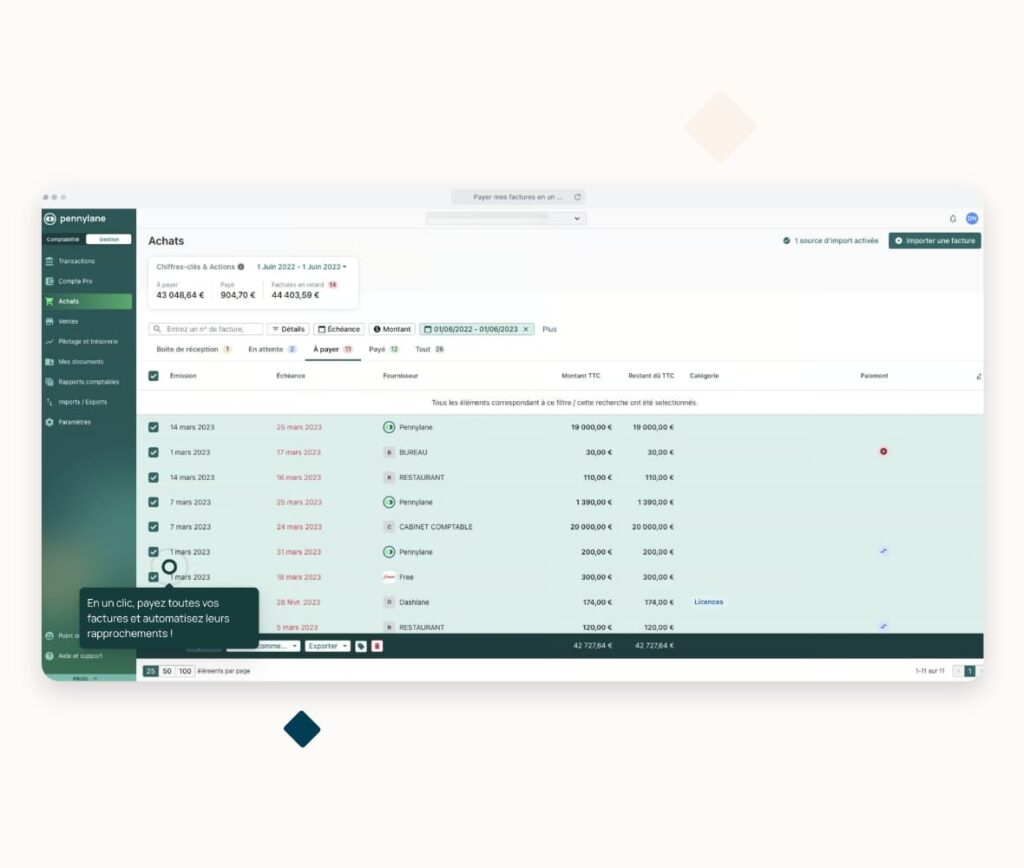Screen dimensions: 1024x868
Task: Click the red payment error icon for BUREAU
Action: (x=884, y=451)
